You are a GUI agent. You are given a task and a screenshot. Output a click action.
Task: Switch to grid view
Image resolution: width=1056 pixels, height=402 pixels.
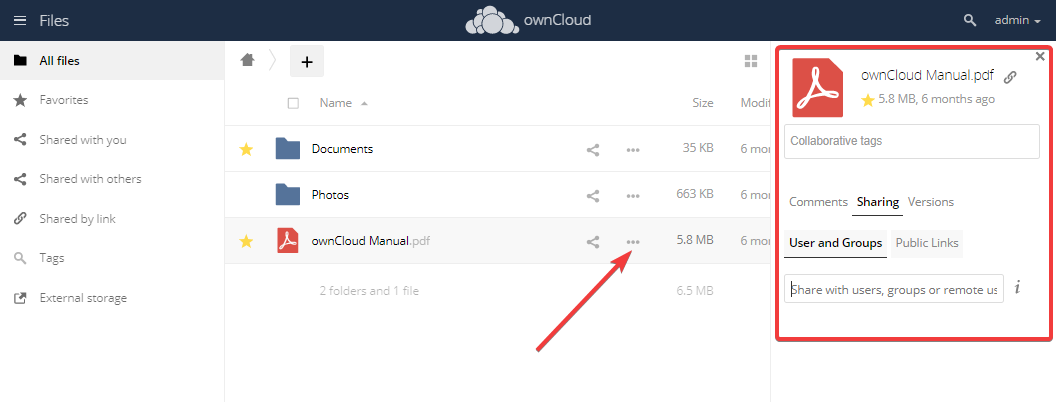pyautogui.click(x=751, y=62)
